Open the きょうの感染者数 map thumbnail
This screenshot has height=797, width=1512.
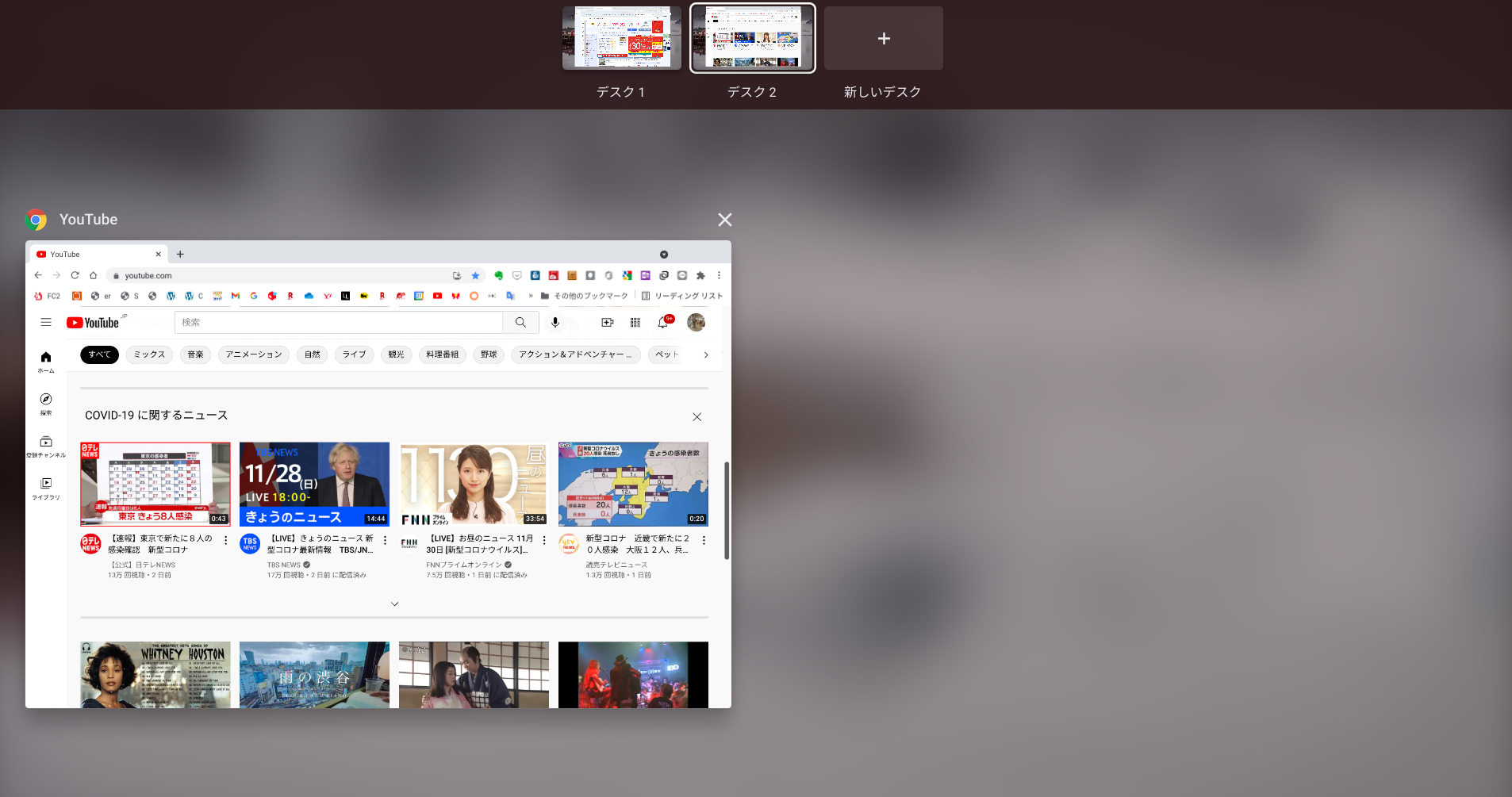coord(633,484)
